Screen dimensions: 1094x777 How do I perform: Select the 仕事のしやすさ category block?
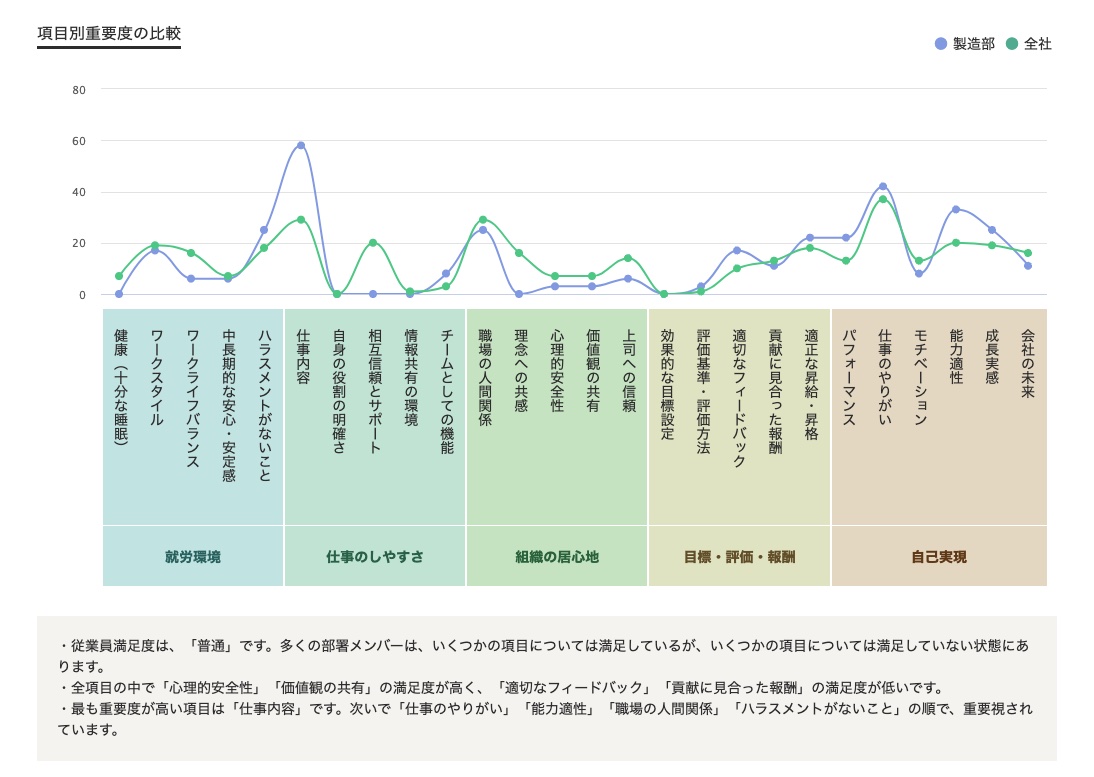(375, 557)
